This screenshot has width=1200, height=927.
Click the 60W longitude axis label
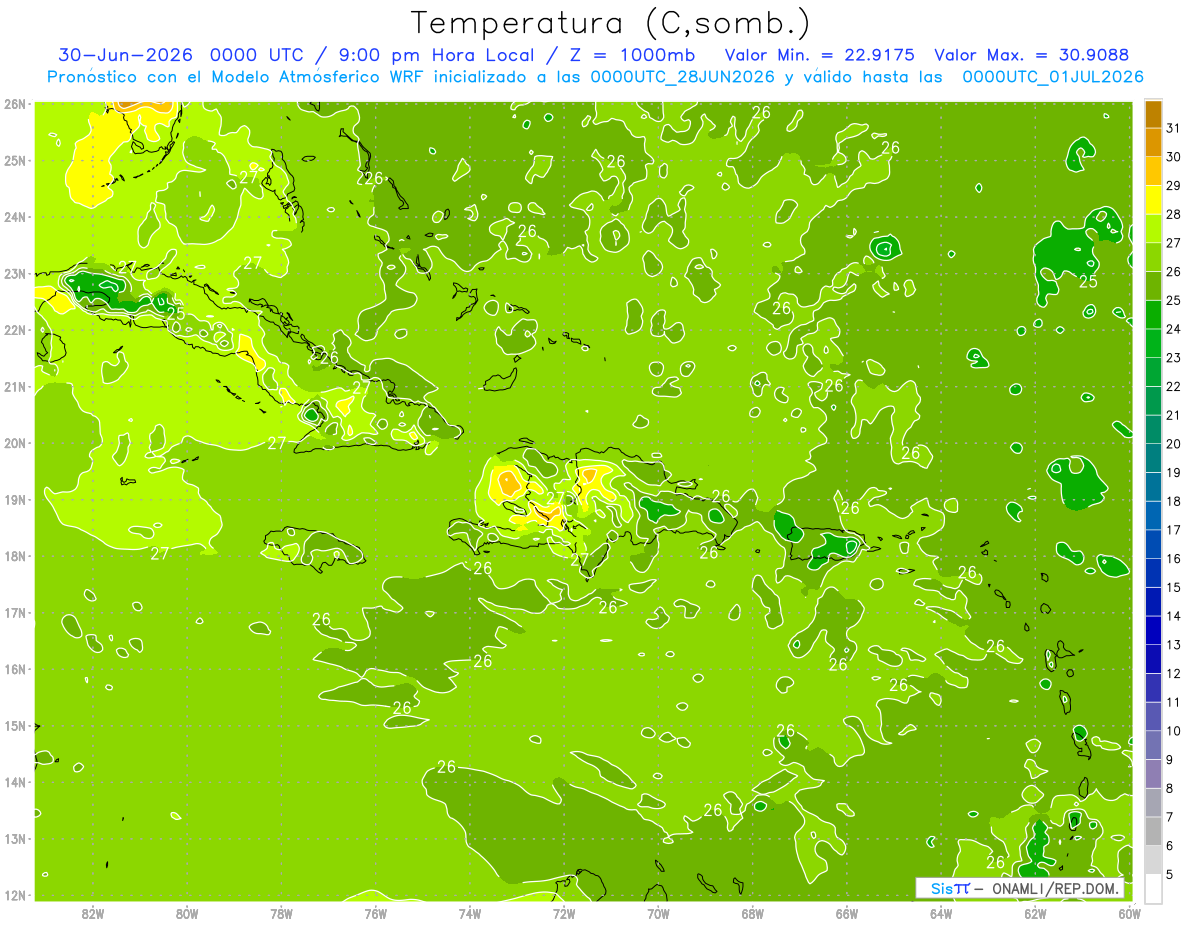tap(1129, 913)
